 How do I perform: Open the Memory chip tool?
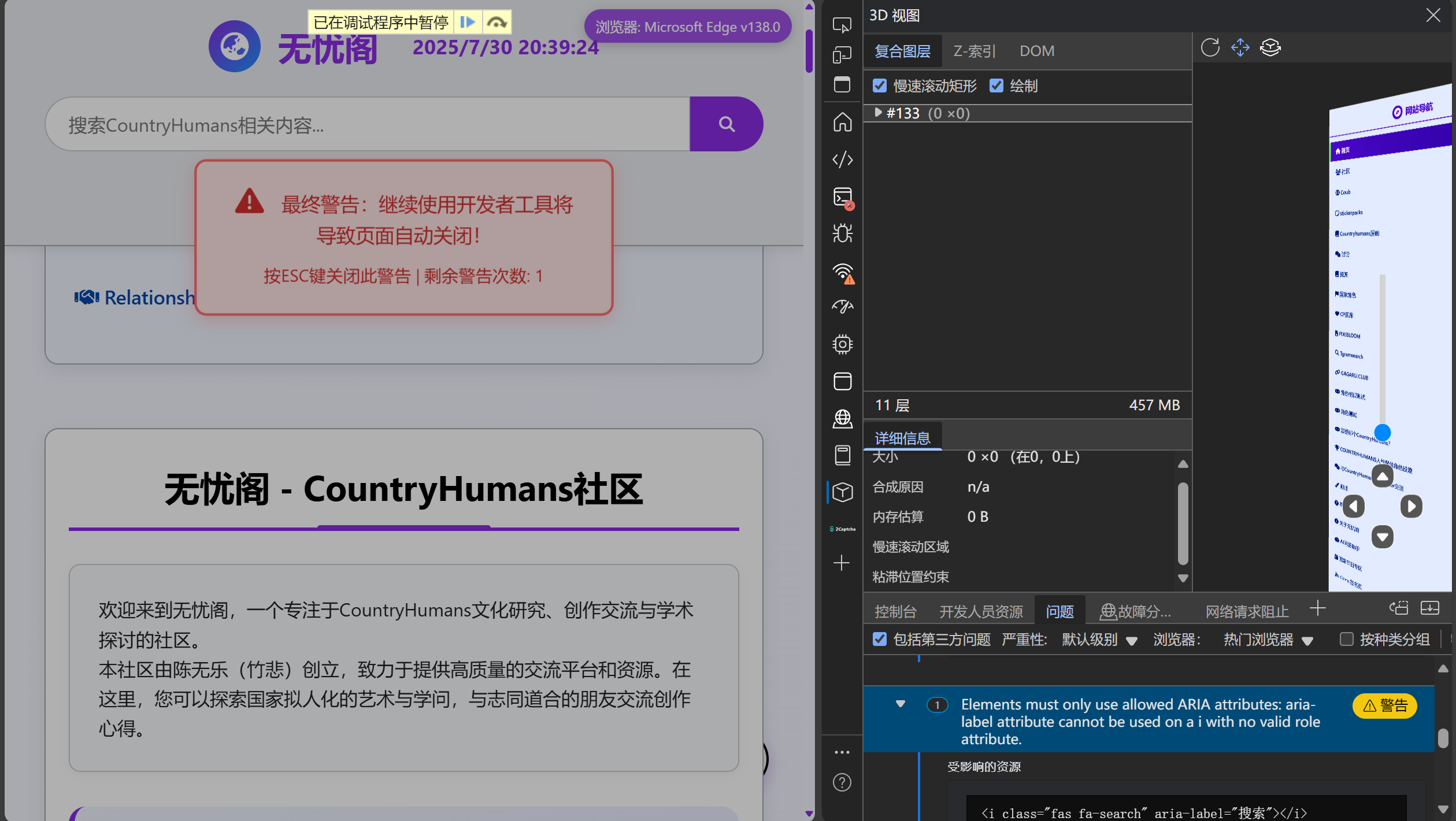point(842,344)
